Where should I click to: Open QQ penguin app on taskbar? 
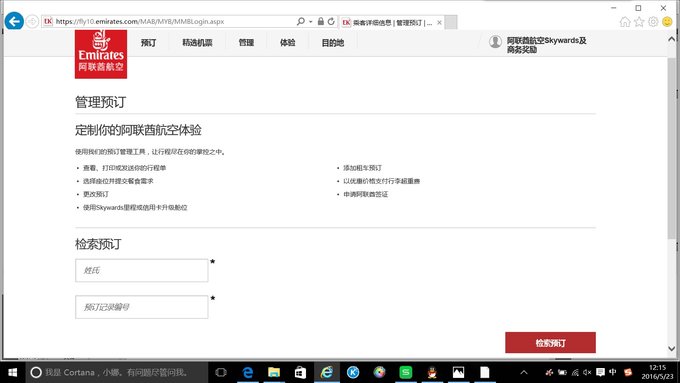tap(432, 372)
